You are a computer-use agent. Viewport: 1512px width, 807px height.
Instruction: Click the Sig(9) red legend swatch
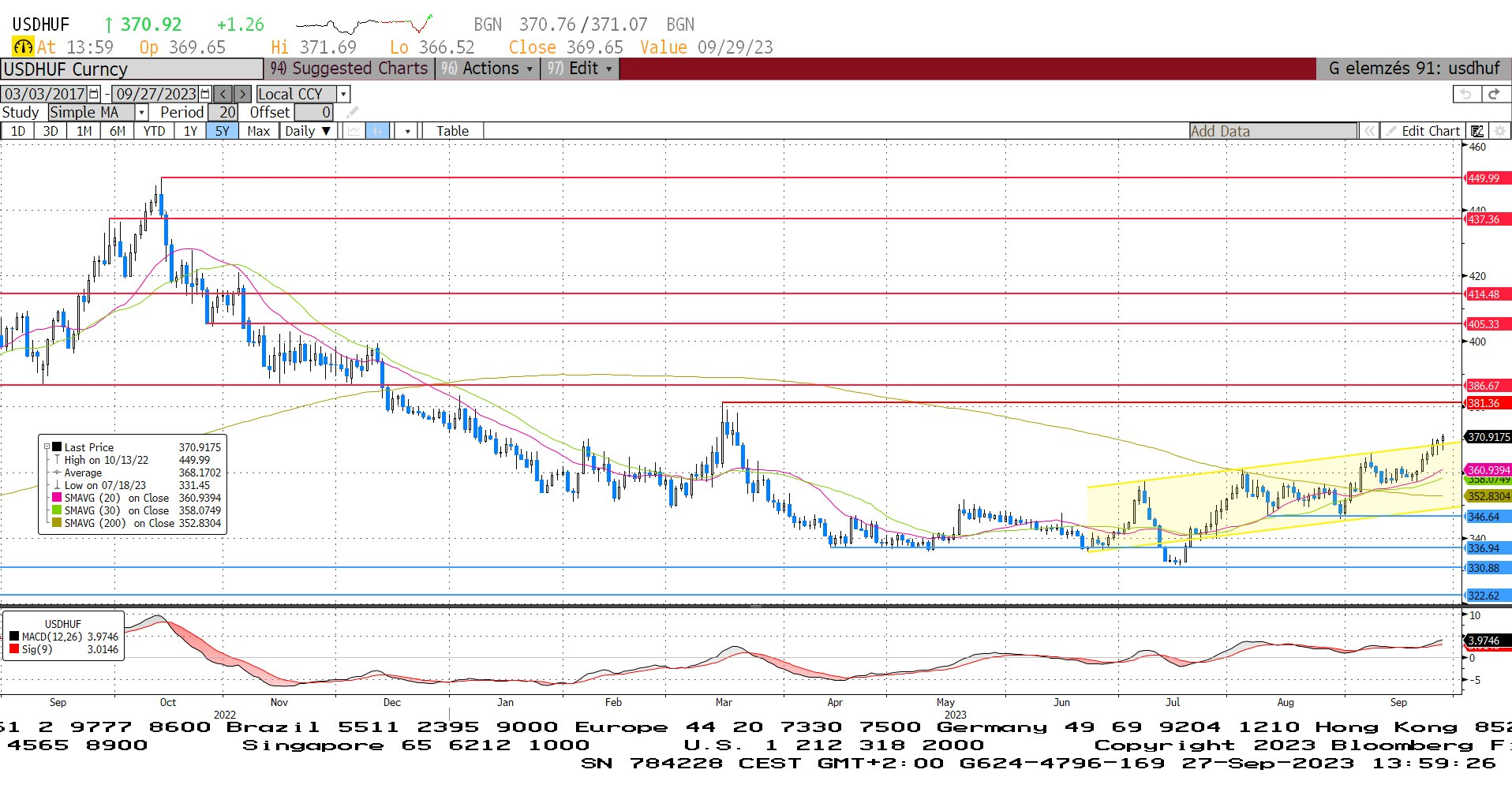14,649
